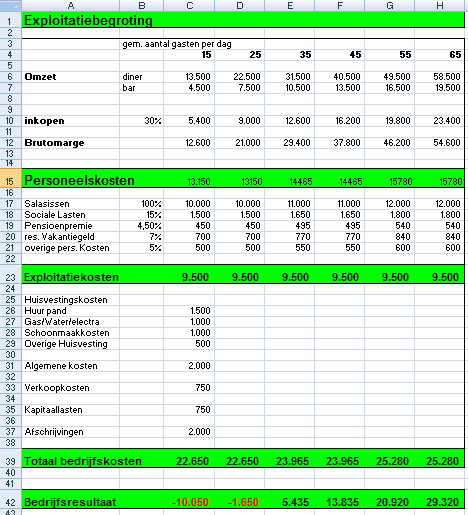
Task: Click the Personeelskosten heading cell
Action: pos(71,179)
